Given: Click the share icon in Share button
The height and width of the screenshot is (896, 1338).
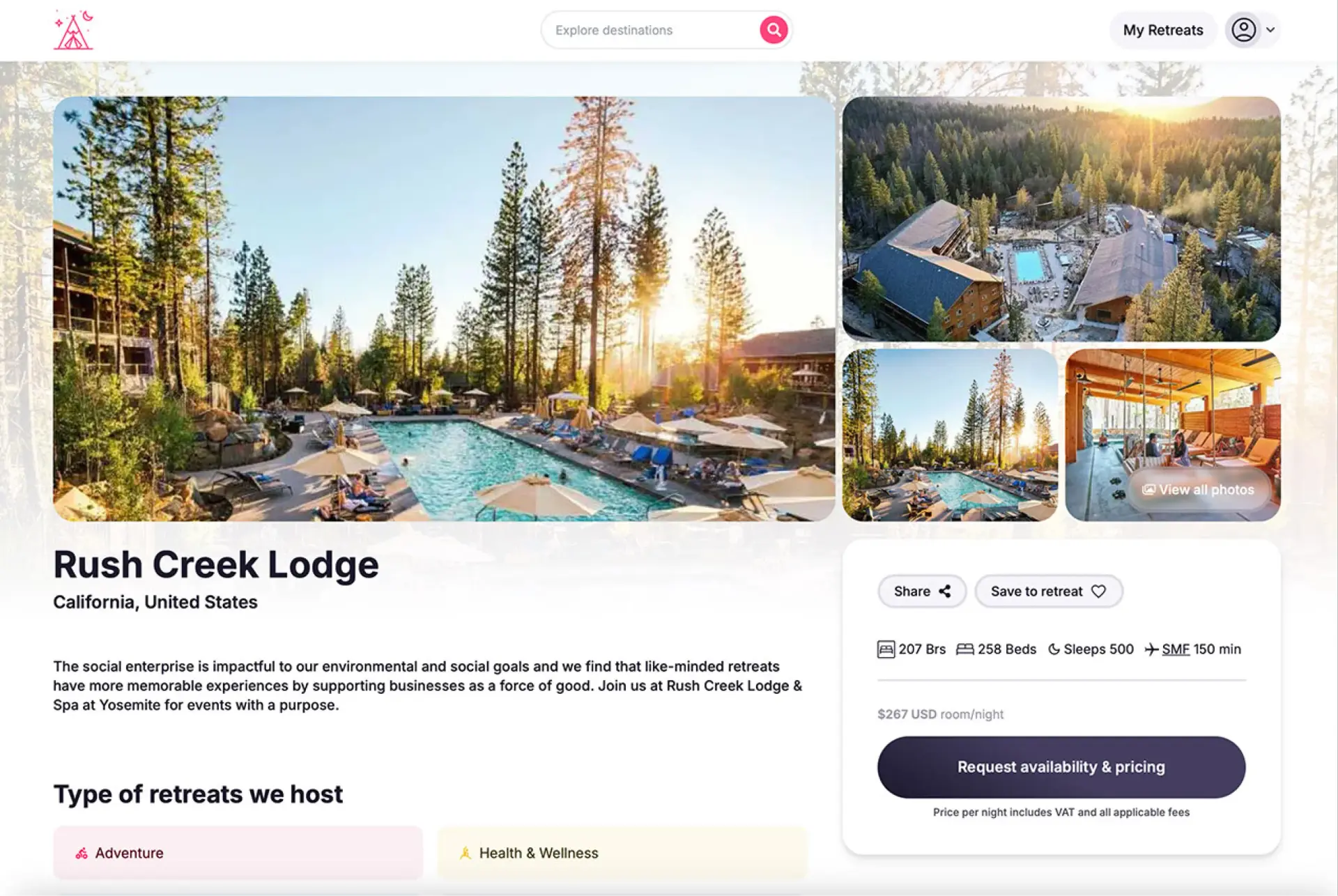Looking at the screenshot, I should coord(945,592).
